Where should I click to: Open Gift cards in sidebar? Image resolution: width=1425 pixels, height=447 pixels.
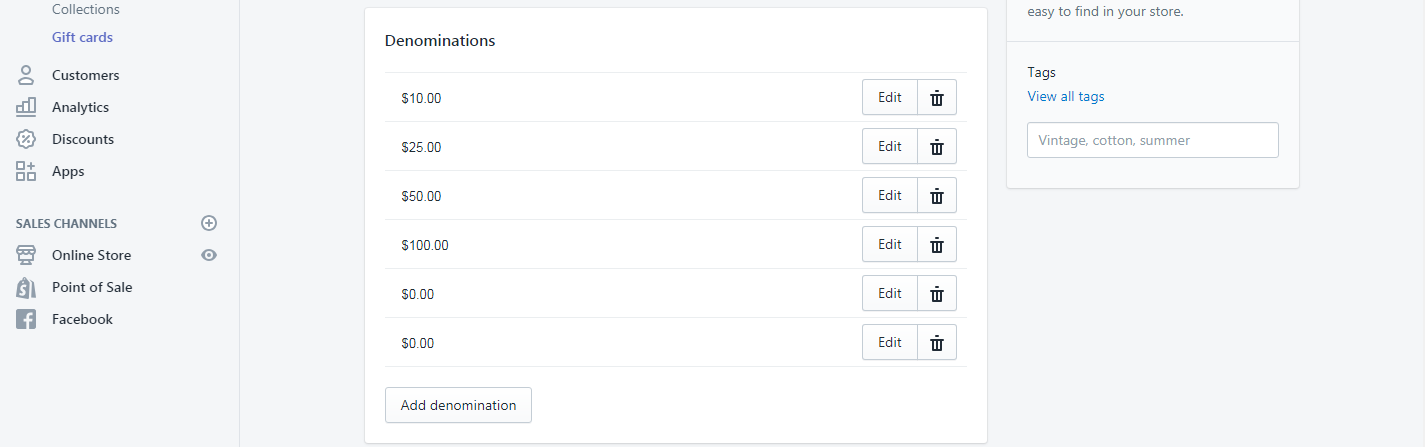[82, 37]
